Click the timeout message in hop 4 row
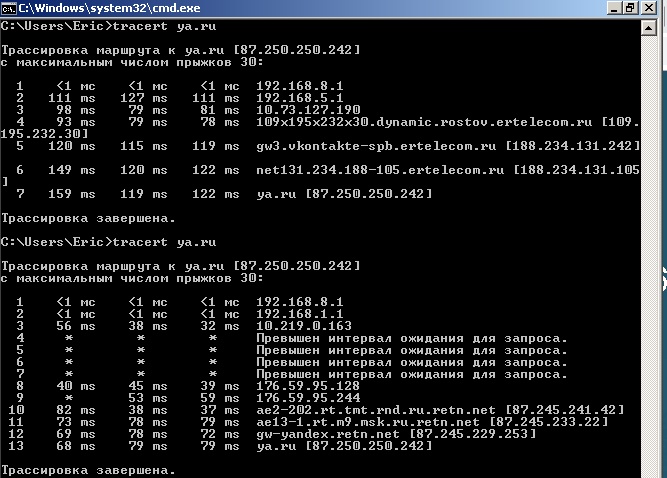Image resolution: width=667 pixels, height=478 pixels. [x=412, y=339]
